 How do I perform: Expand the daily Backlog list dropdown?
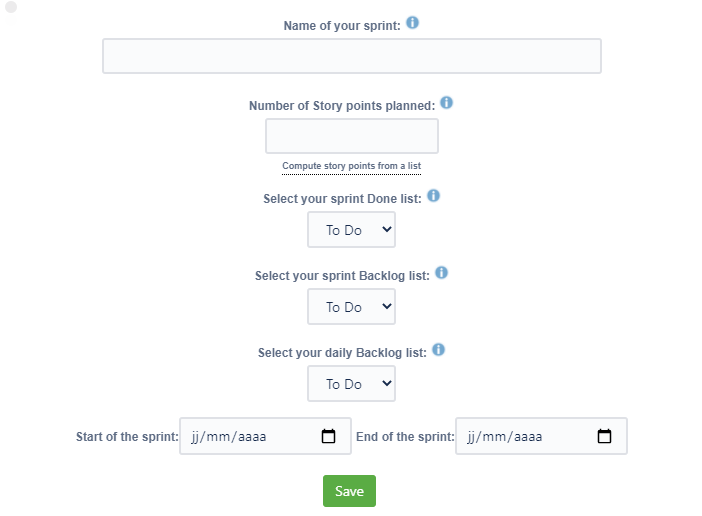[351, 384]
